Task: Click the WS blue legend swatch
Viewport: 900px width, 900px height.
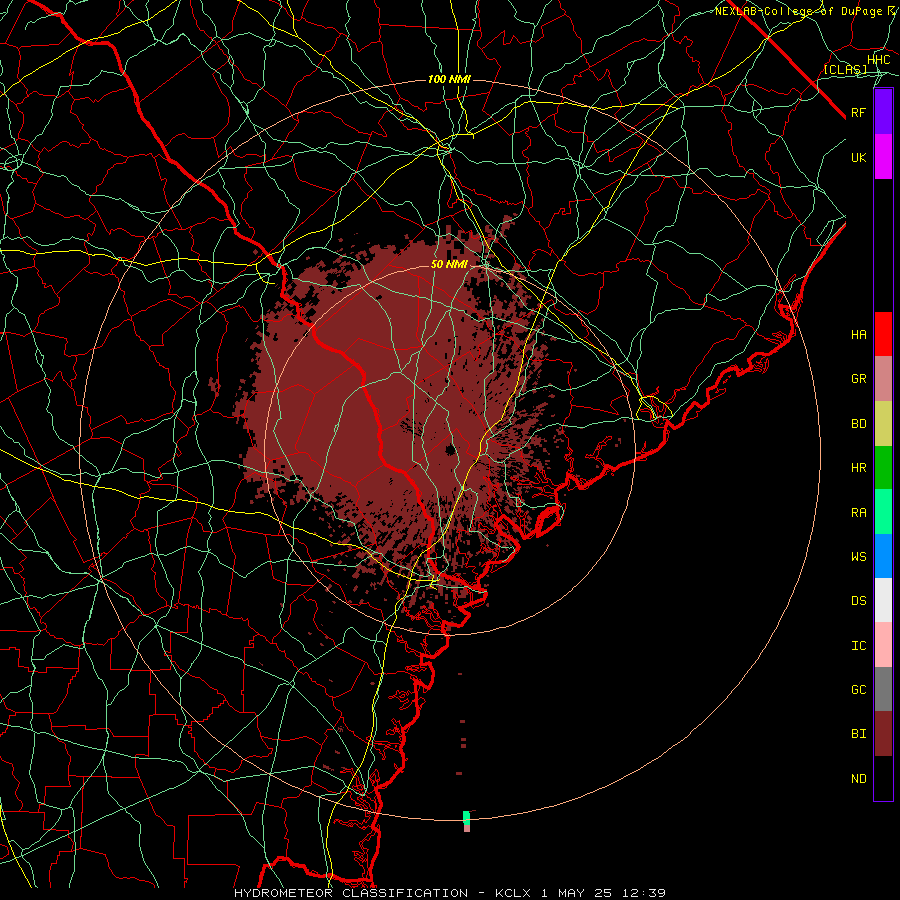Action: coord(883,556)
